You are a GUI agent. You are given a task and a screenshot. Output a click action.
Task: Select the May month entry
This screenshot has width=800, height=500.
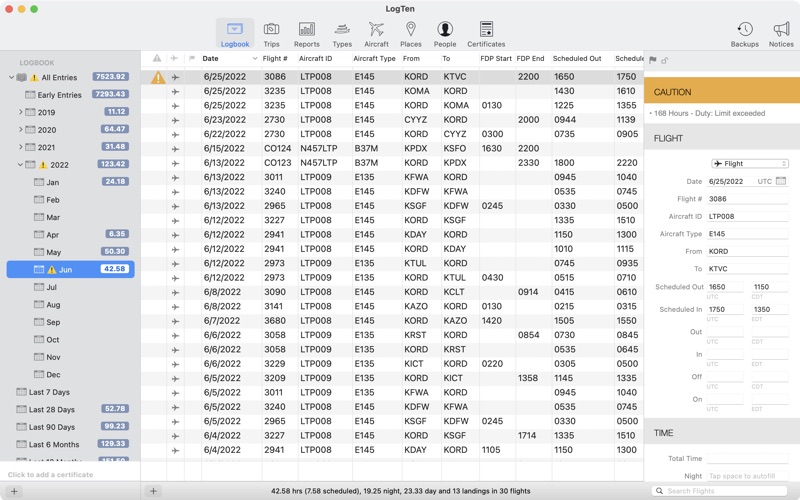pos(54,252)
